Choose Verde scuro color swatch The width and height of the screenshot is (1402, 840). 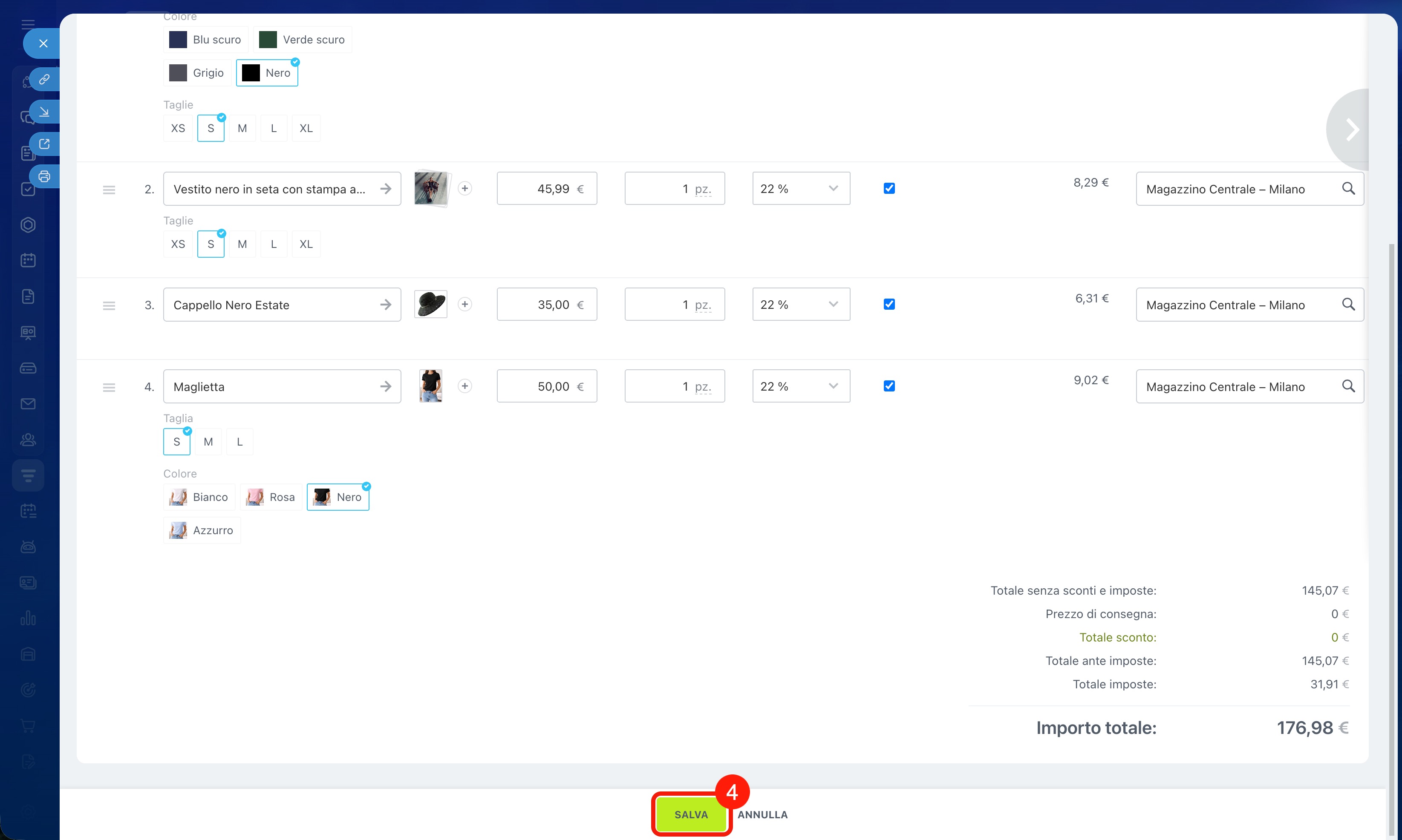click(303, 40)
